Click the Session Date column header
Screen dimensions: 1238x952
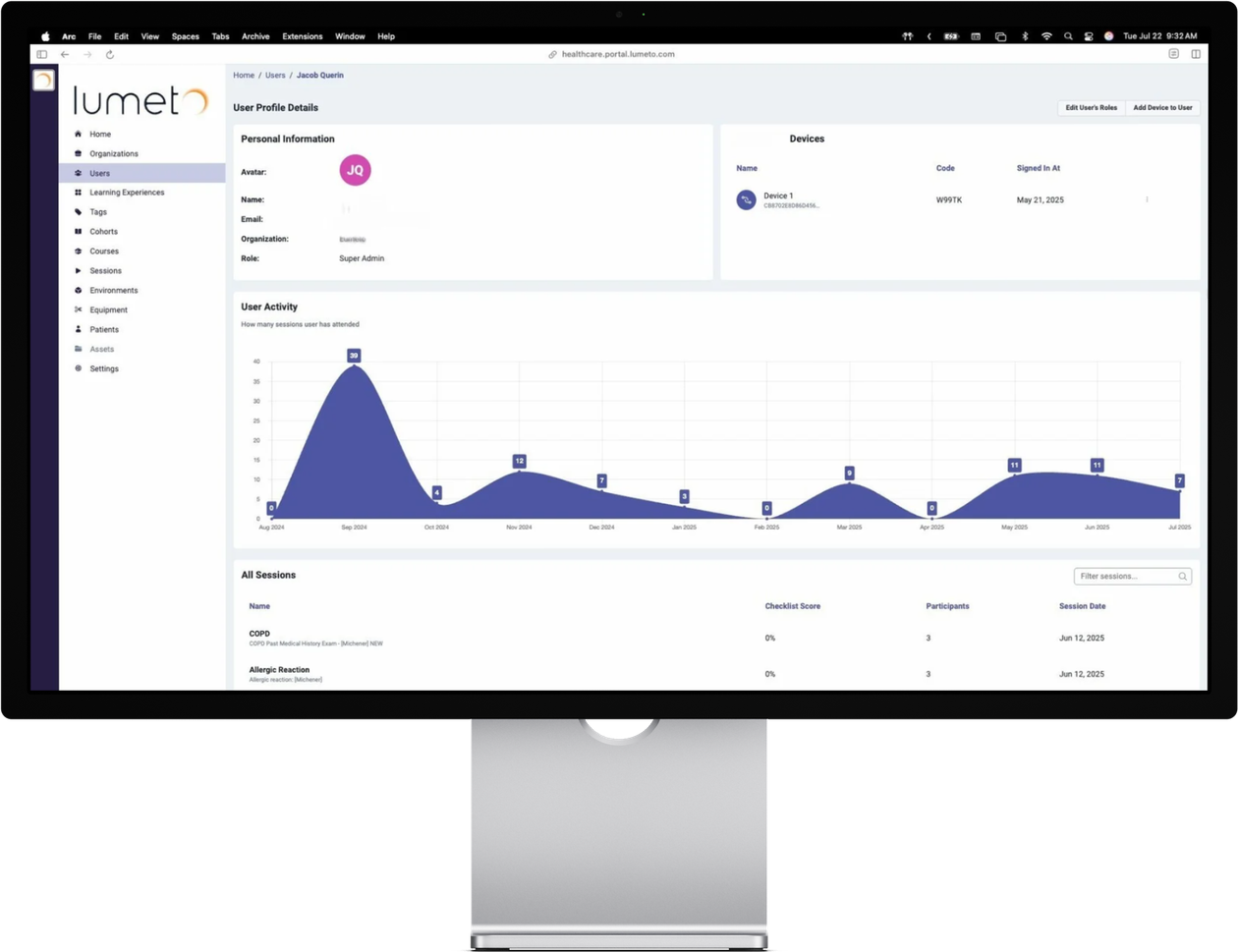point(1082,606)
